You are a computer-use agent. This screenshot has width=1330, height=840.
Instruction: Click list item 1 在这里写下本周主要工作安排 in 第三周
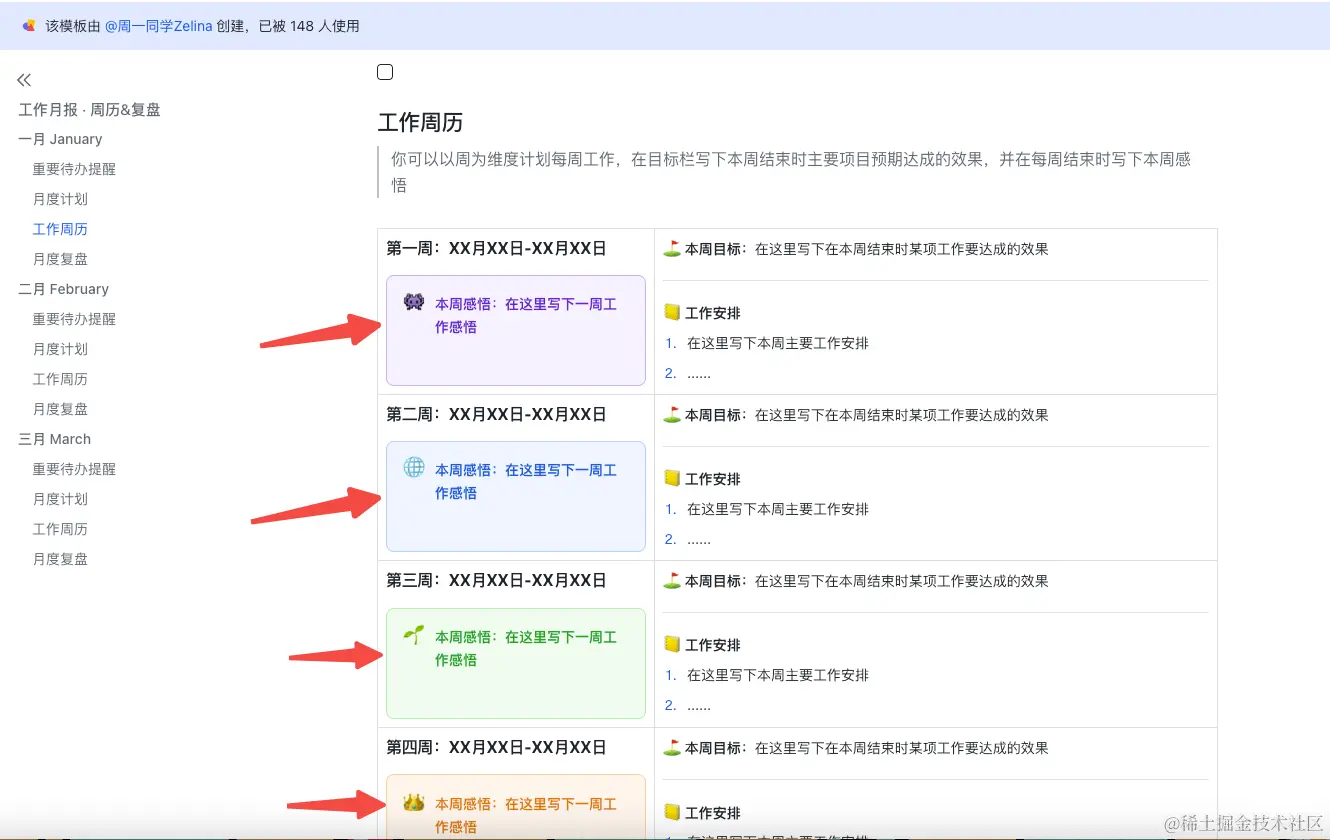(778, 675)
